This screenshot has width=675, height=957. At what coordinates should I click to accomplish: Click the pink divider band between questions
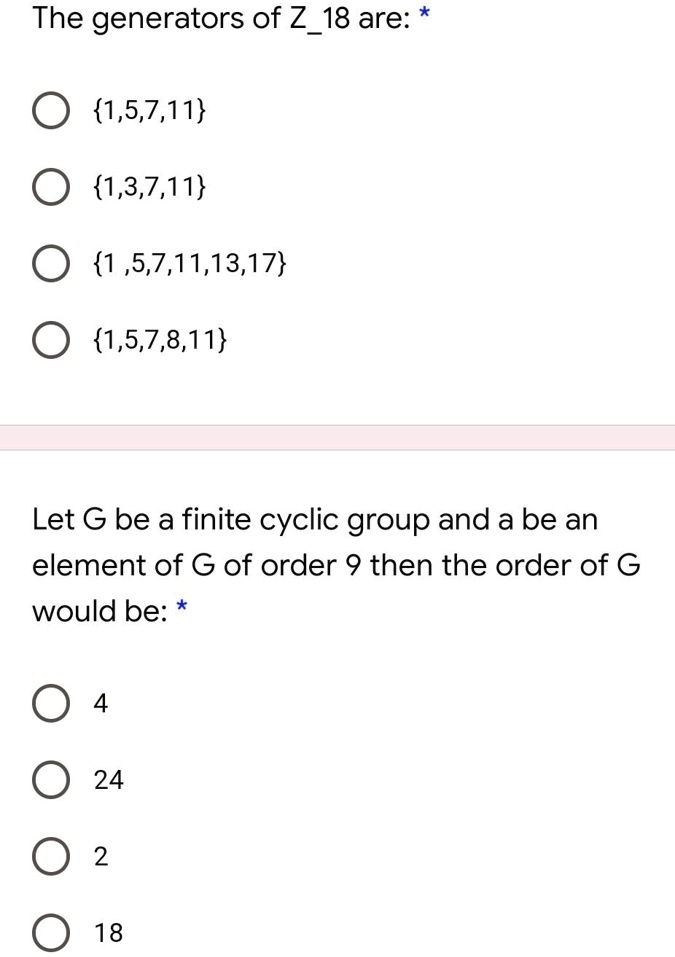click(x=337, y=437)
